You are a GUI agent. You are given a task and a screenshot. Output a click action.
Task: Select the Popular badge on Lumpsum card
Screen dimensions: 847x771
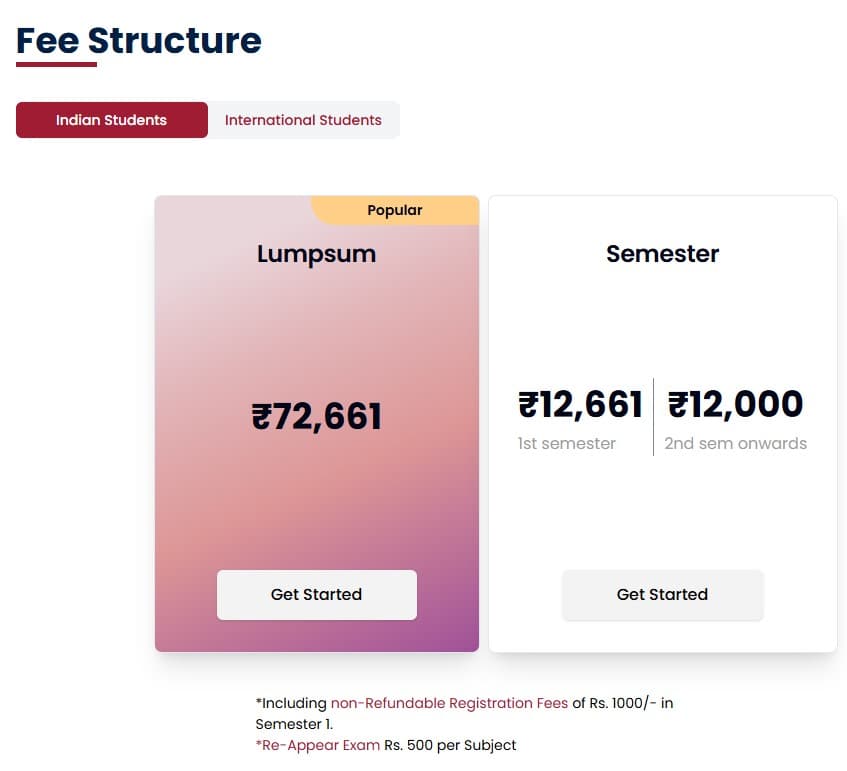tap(394, 210)
